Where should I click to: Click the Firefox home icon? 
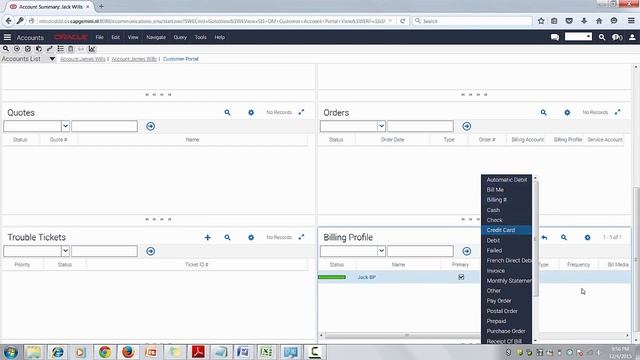tap(599, 21)
